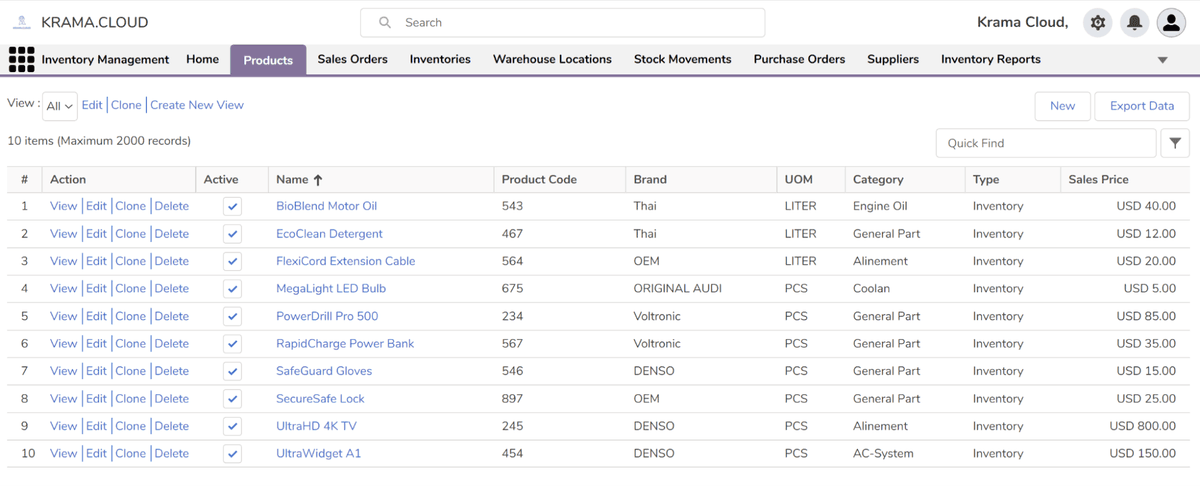Open the View dropdown showing All

(x=60, y=106)
